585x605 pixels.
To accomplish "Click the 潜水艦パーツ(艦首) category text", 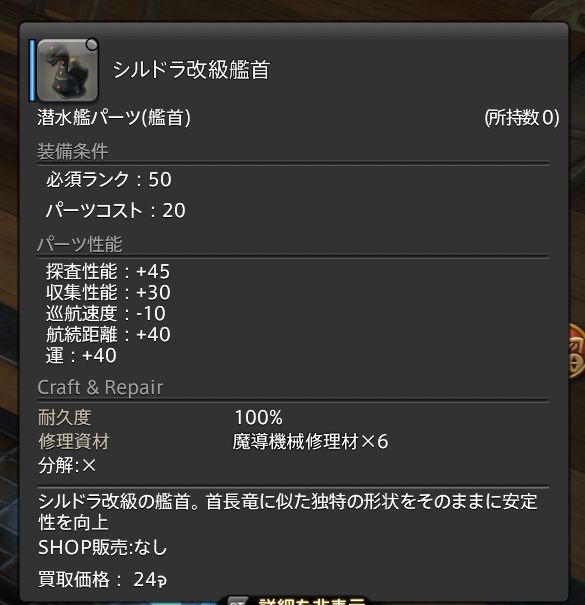I will click(114, 117).
